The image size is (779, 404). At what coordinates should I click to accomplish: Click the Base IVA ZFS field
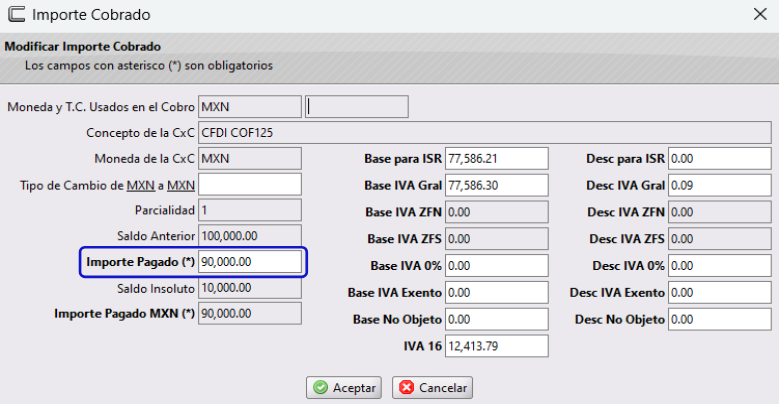pyautogui.click(x=497, y=239)
